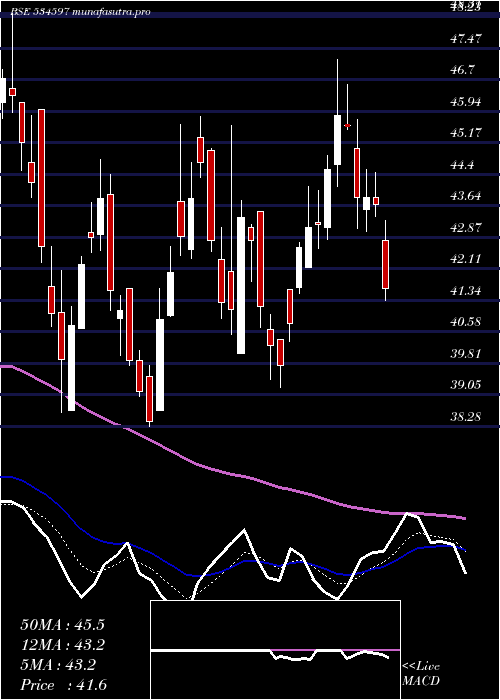Select the 41.34 price level label

pyautogui.click(x=466, y=291)
